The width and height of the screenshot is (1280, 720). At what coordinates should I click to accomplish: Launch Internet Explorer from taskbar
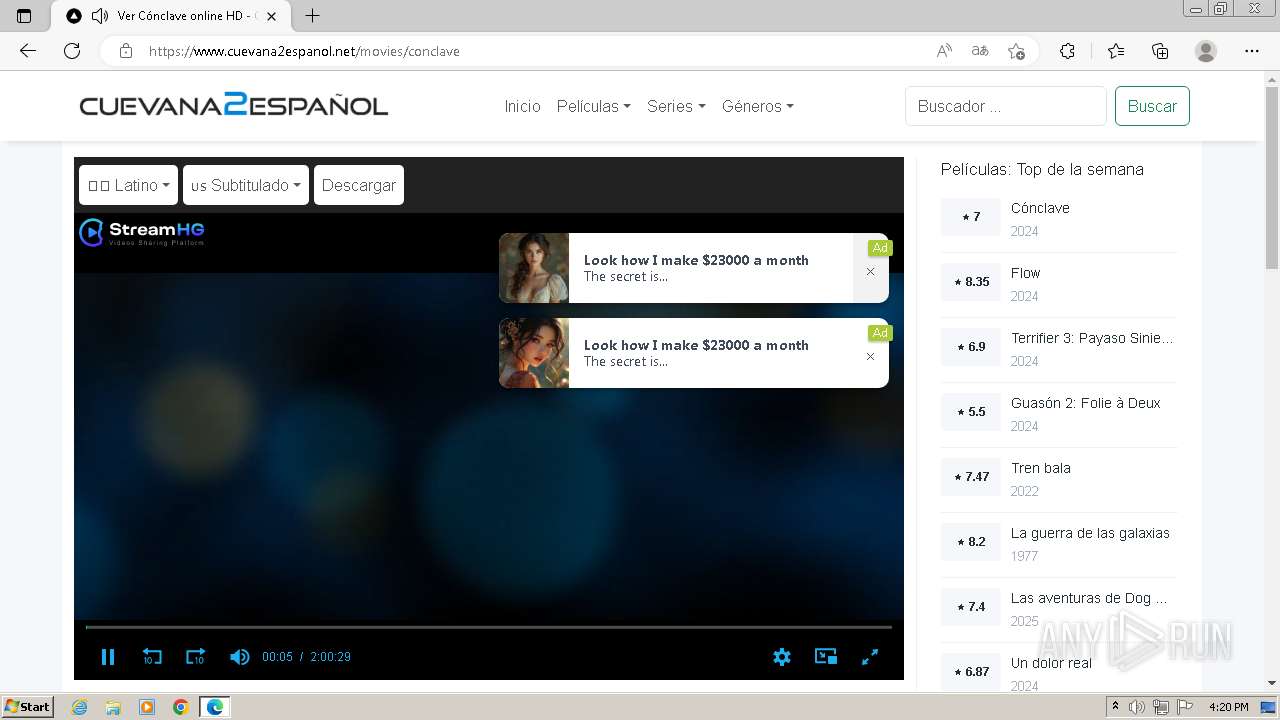79,707
